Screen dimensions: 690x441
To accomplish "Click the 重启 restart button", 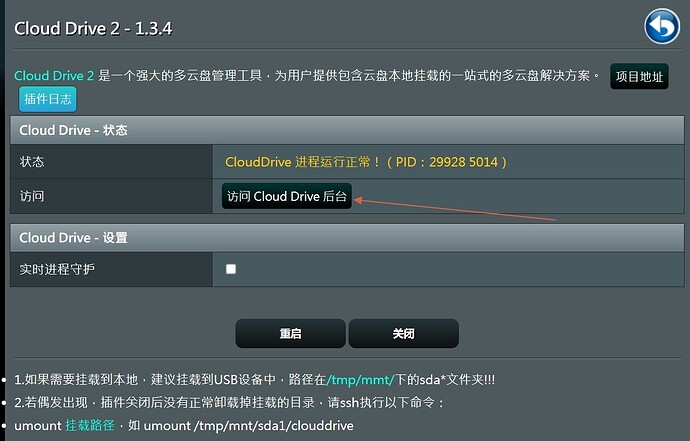I will (x=290, y=334).
